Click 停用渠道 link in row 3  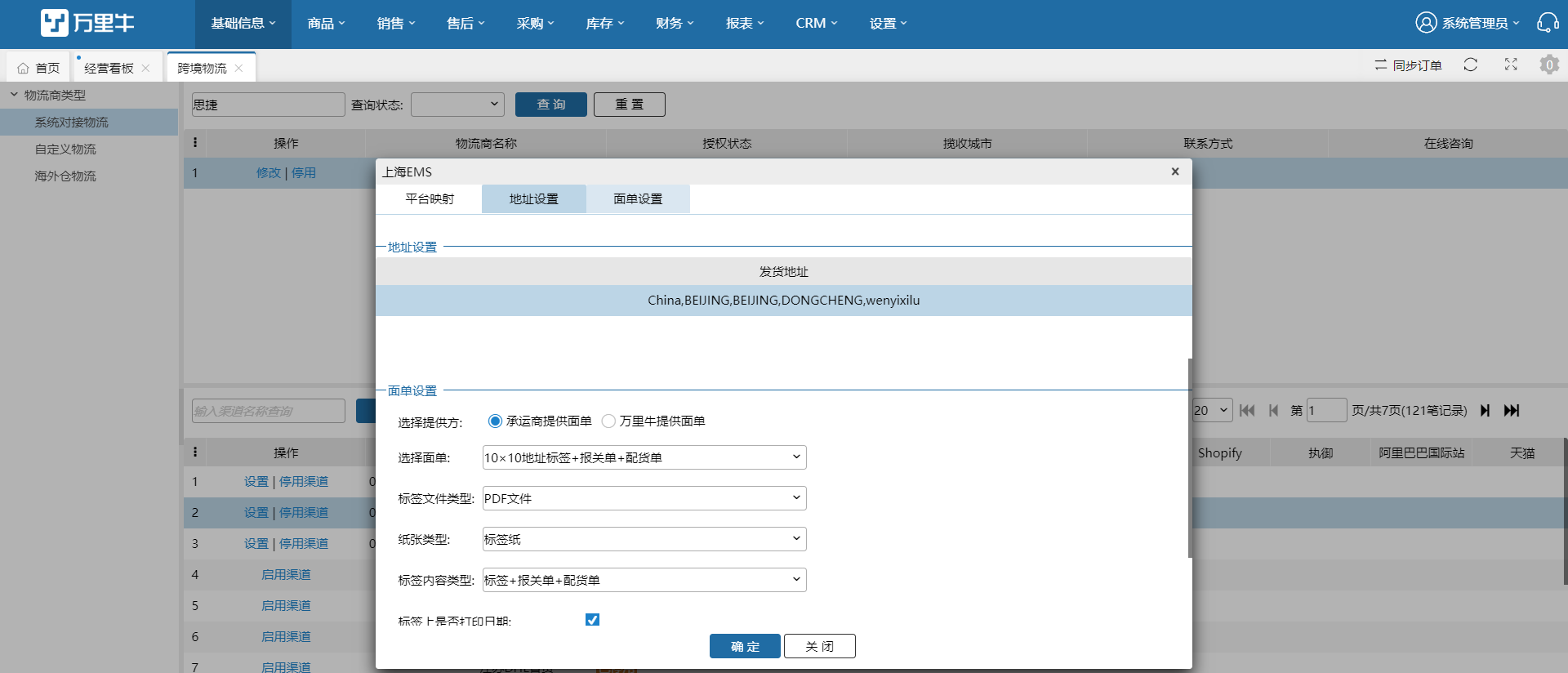click(x=304, y=544)
